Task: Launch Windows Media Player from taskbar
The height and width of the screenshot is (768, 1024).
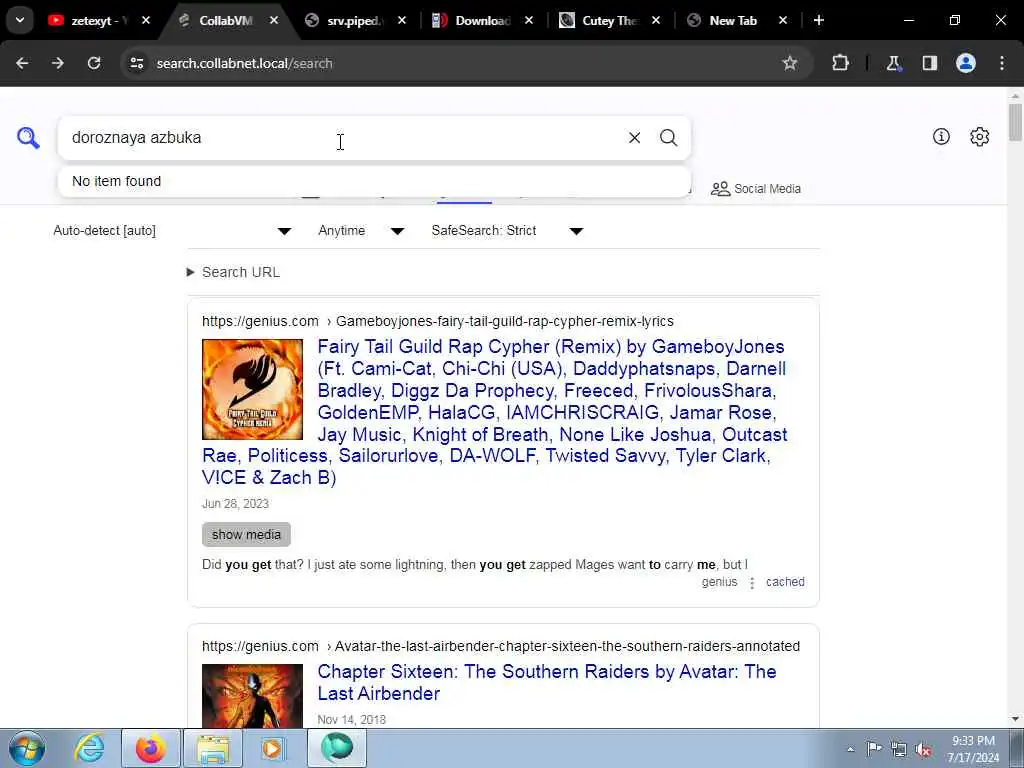Action: [x=274, y=748]
